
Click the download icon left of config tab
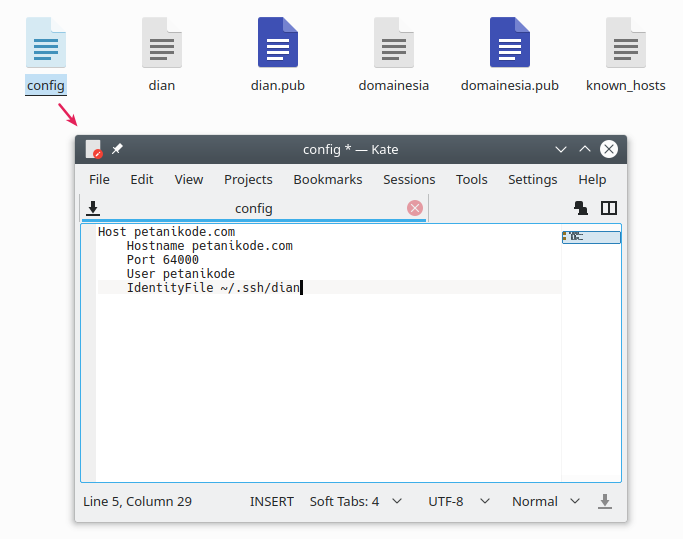click(x=93, y=208)
